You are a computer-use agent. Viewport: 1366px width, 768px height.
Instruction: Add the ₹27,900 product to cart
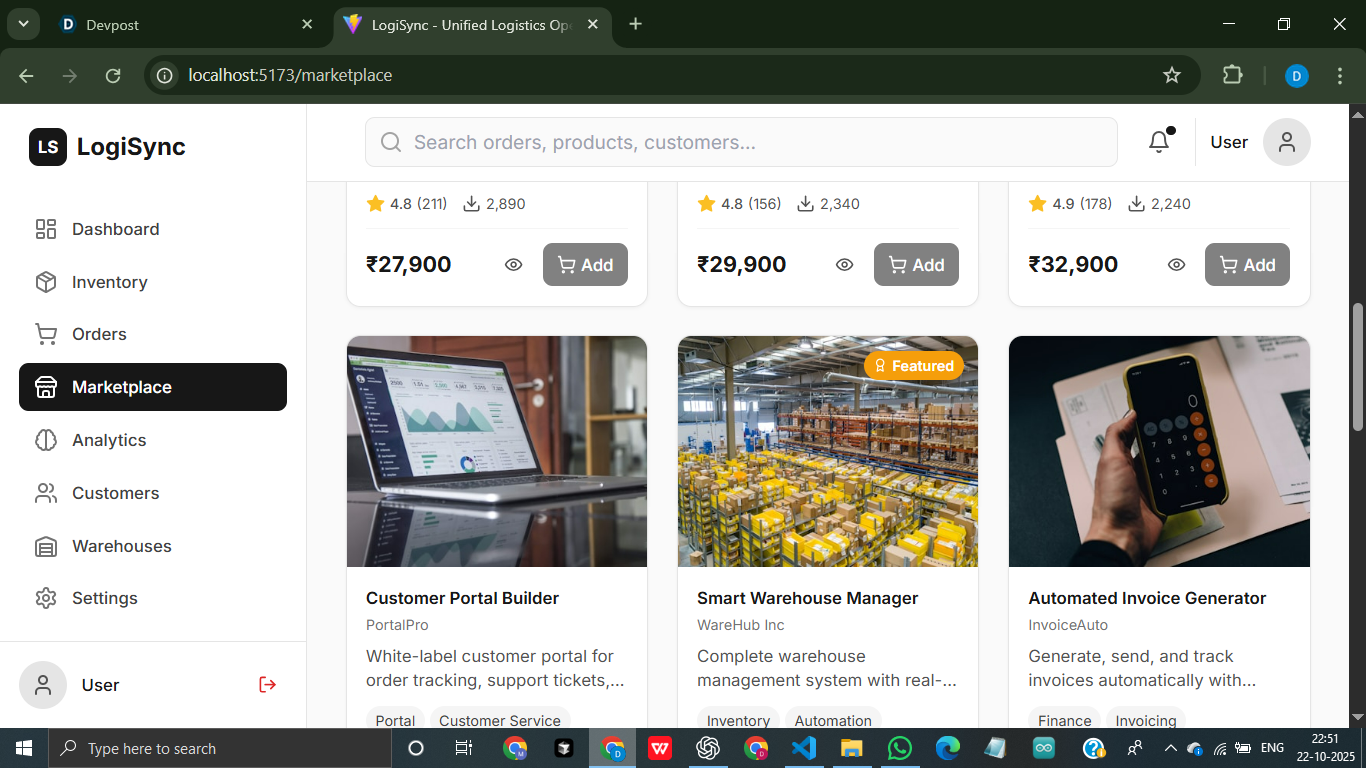point(585,265)
